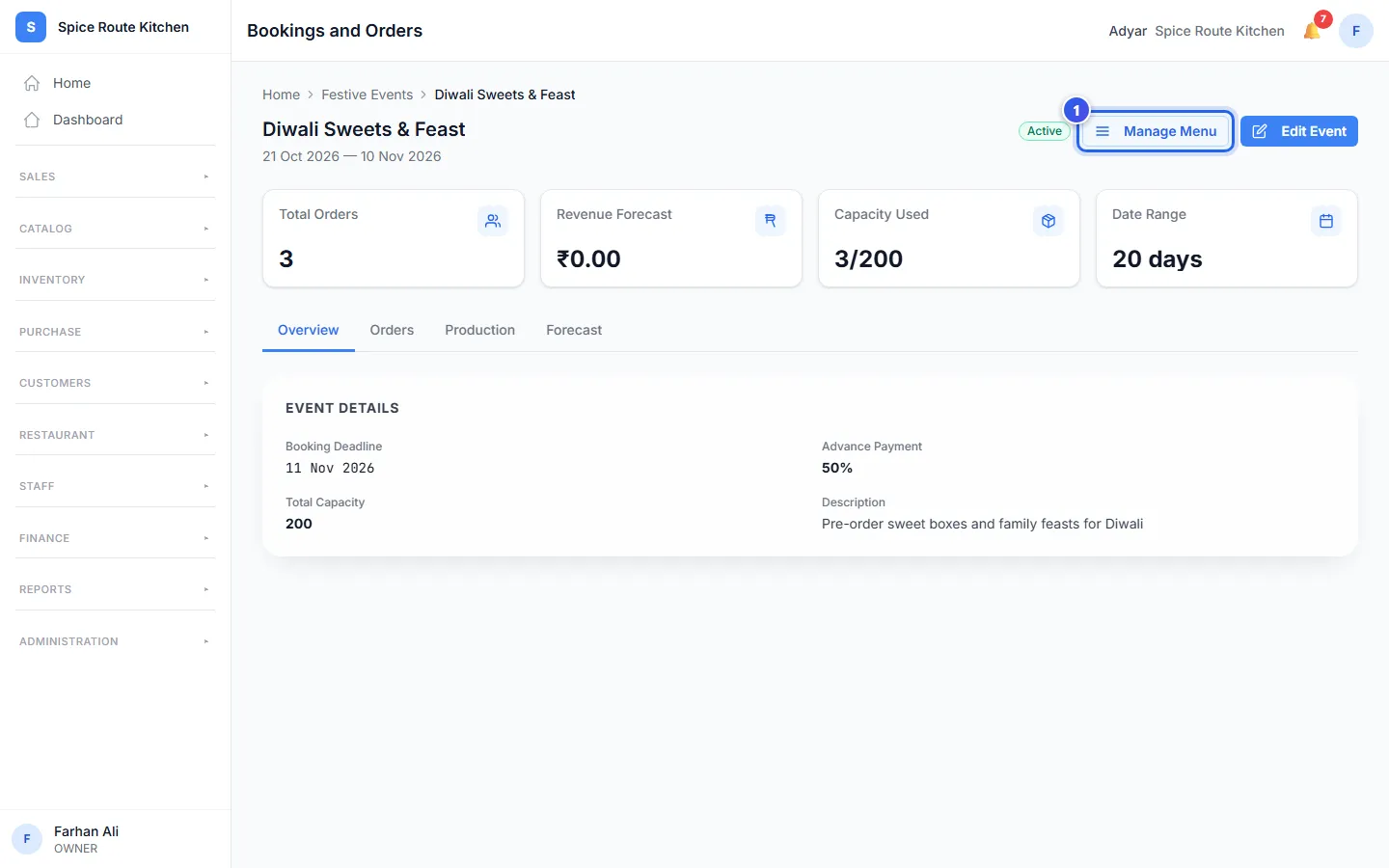Click the Dashboard icon in sidebar
Viewport: 1389px width, 868px height.
[32, 120]
